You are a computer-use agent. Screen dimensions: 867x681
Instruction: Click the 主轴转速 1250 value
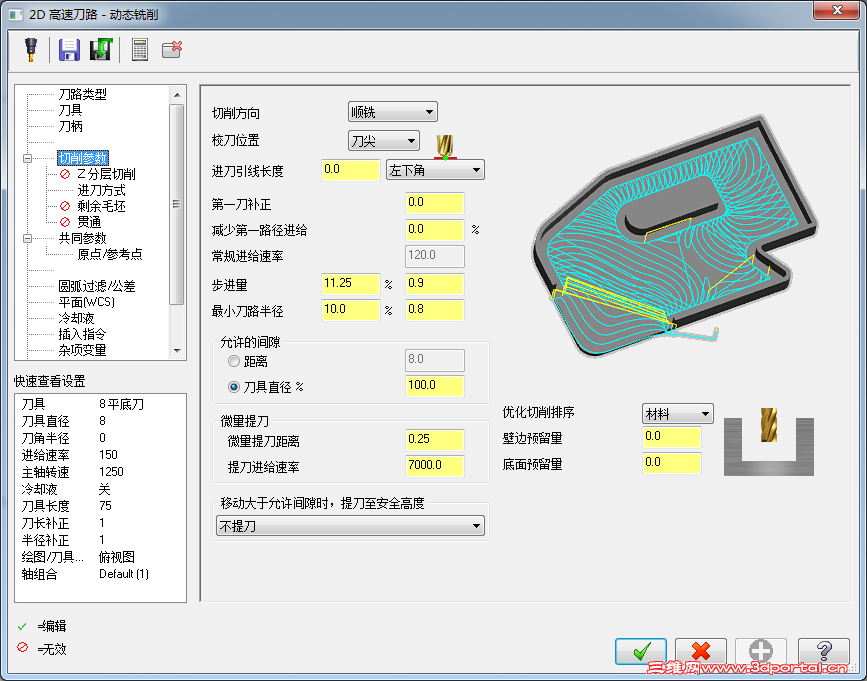111,472
